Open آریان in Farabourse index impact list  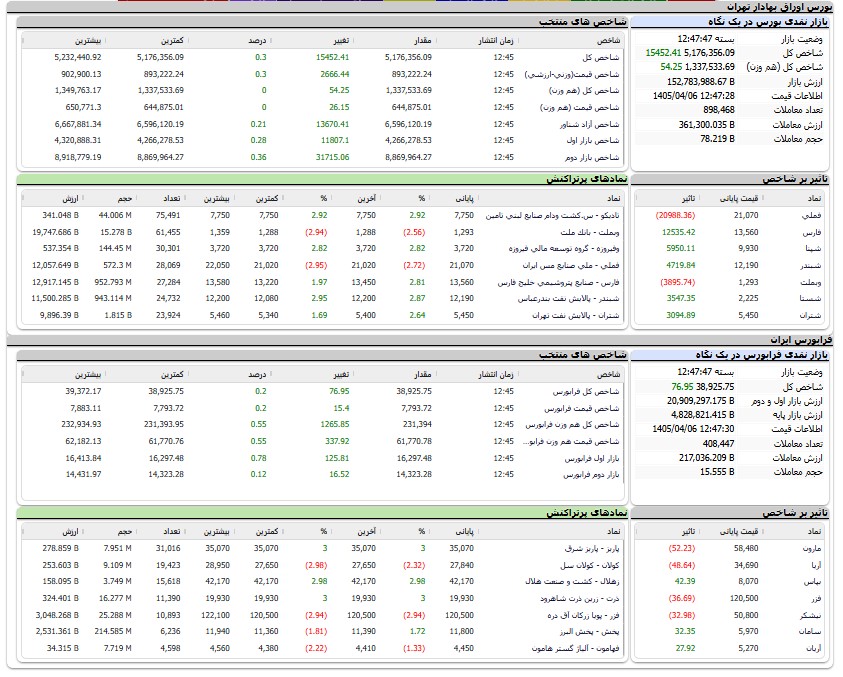[814, 649]
